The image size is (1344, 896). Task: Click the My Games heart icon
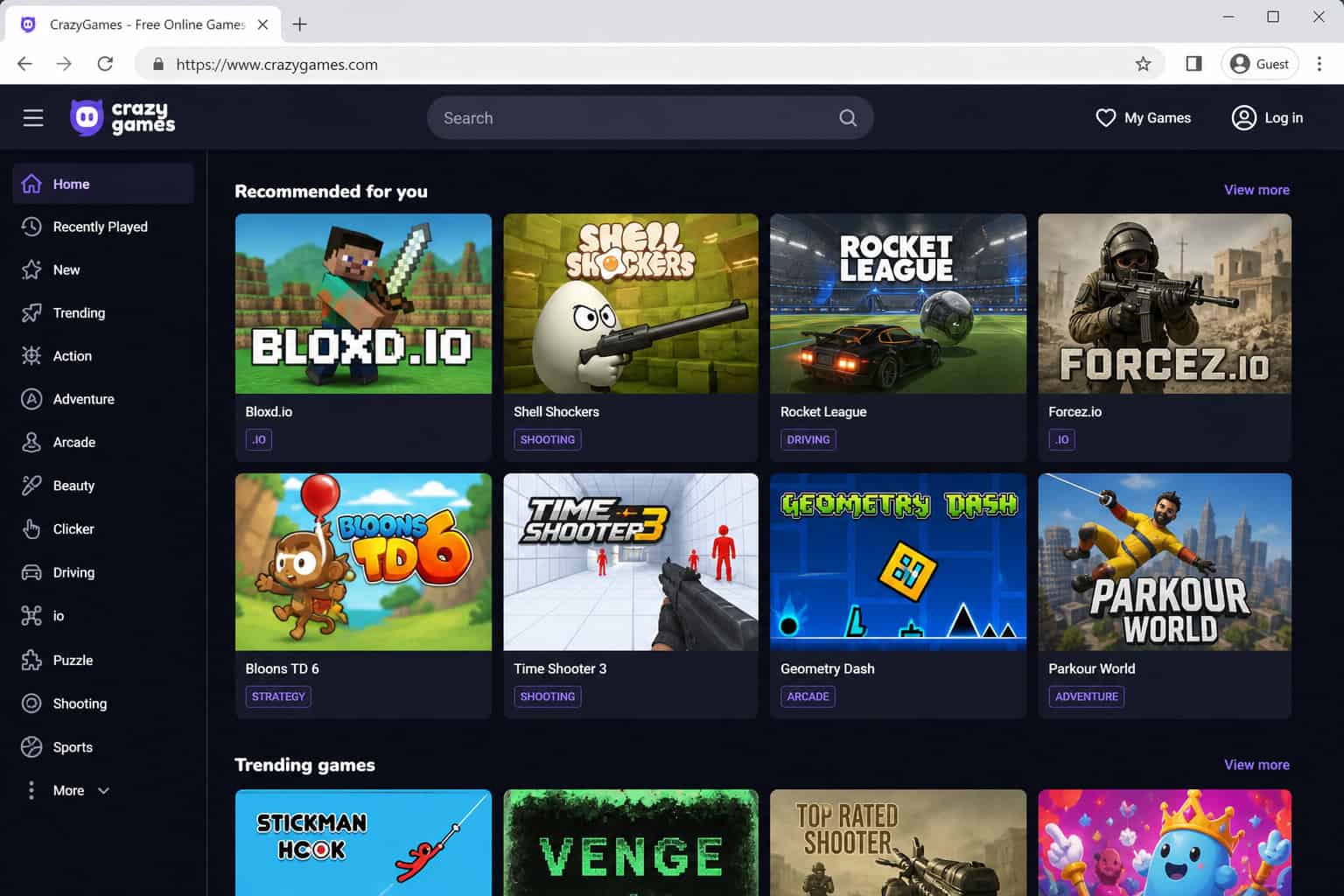[1105, 117]
